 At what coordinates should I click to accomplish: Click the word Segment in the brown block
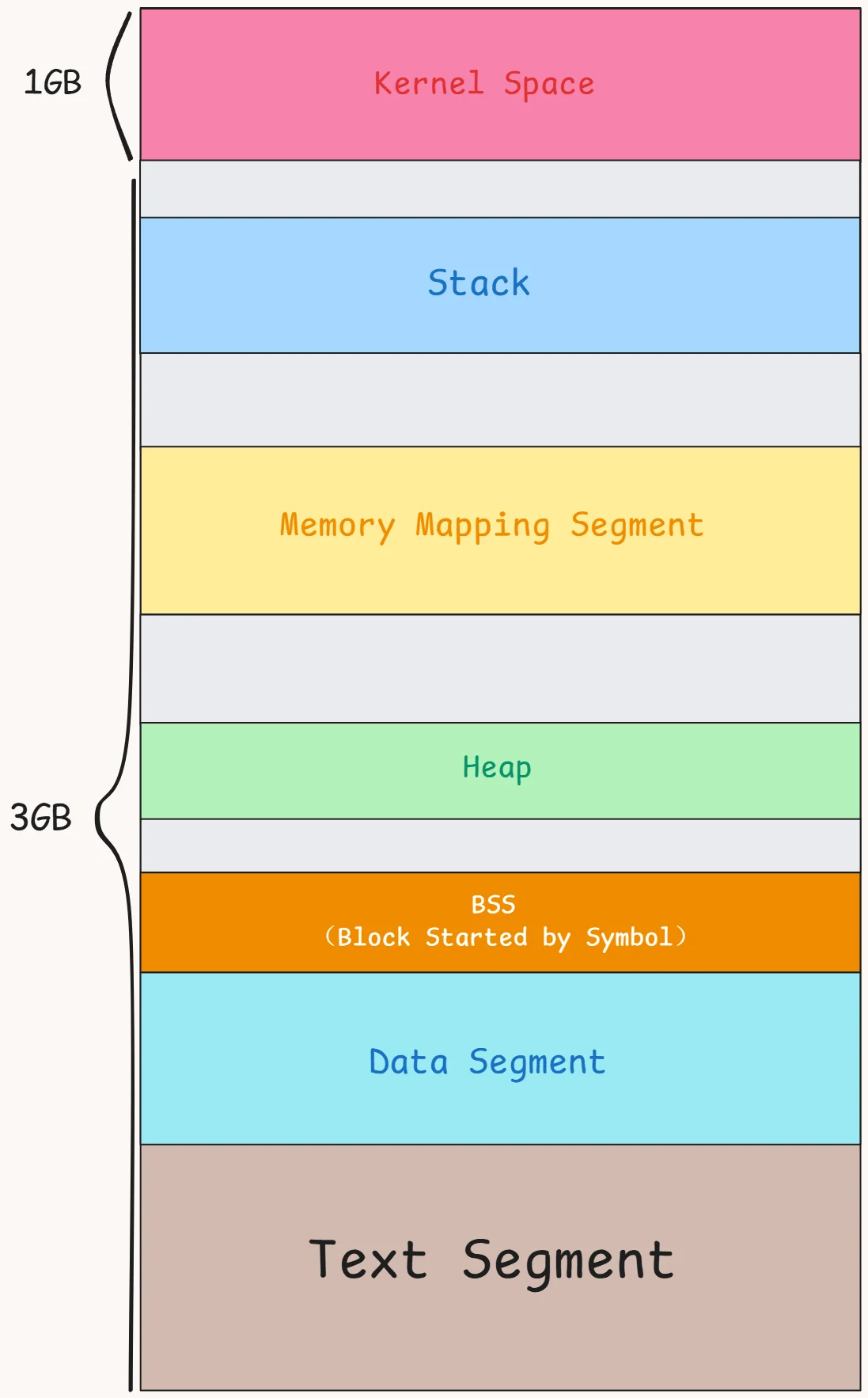coord(568,1262)
